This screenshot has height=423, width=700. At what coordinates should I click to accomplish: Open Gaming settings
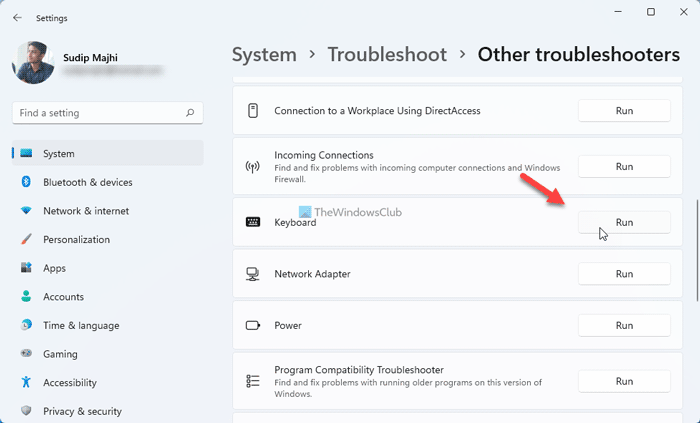coord(60,354)
